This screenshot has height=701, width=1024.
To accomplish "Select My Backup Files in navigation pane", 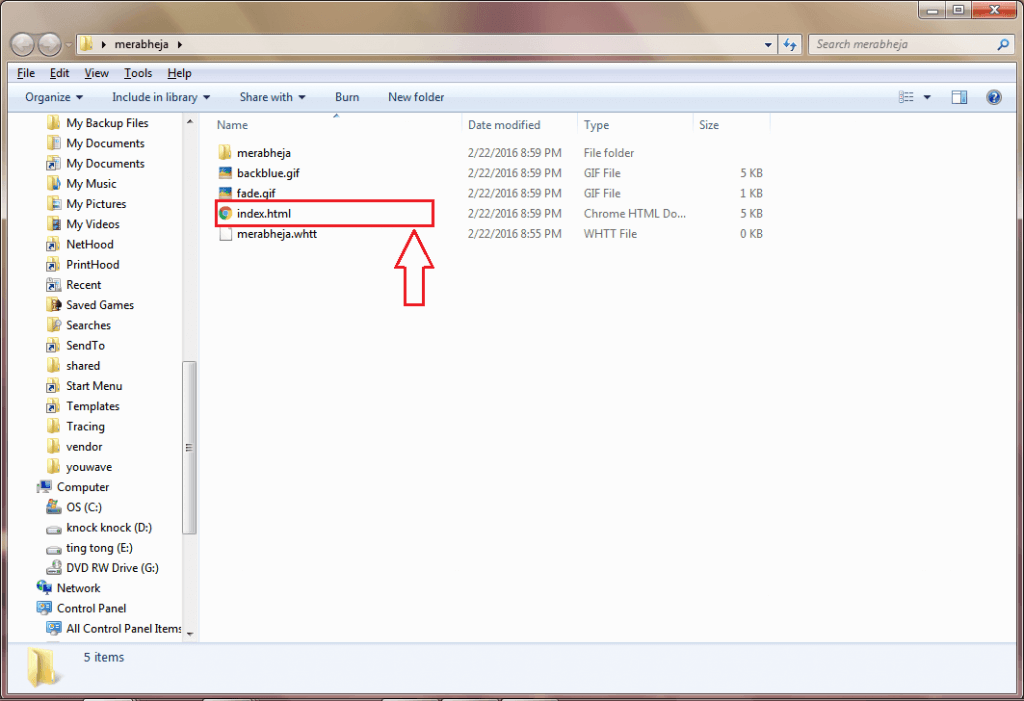I will 107,123.
